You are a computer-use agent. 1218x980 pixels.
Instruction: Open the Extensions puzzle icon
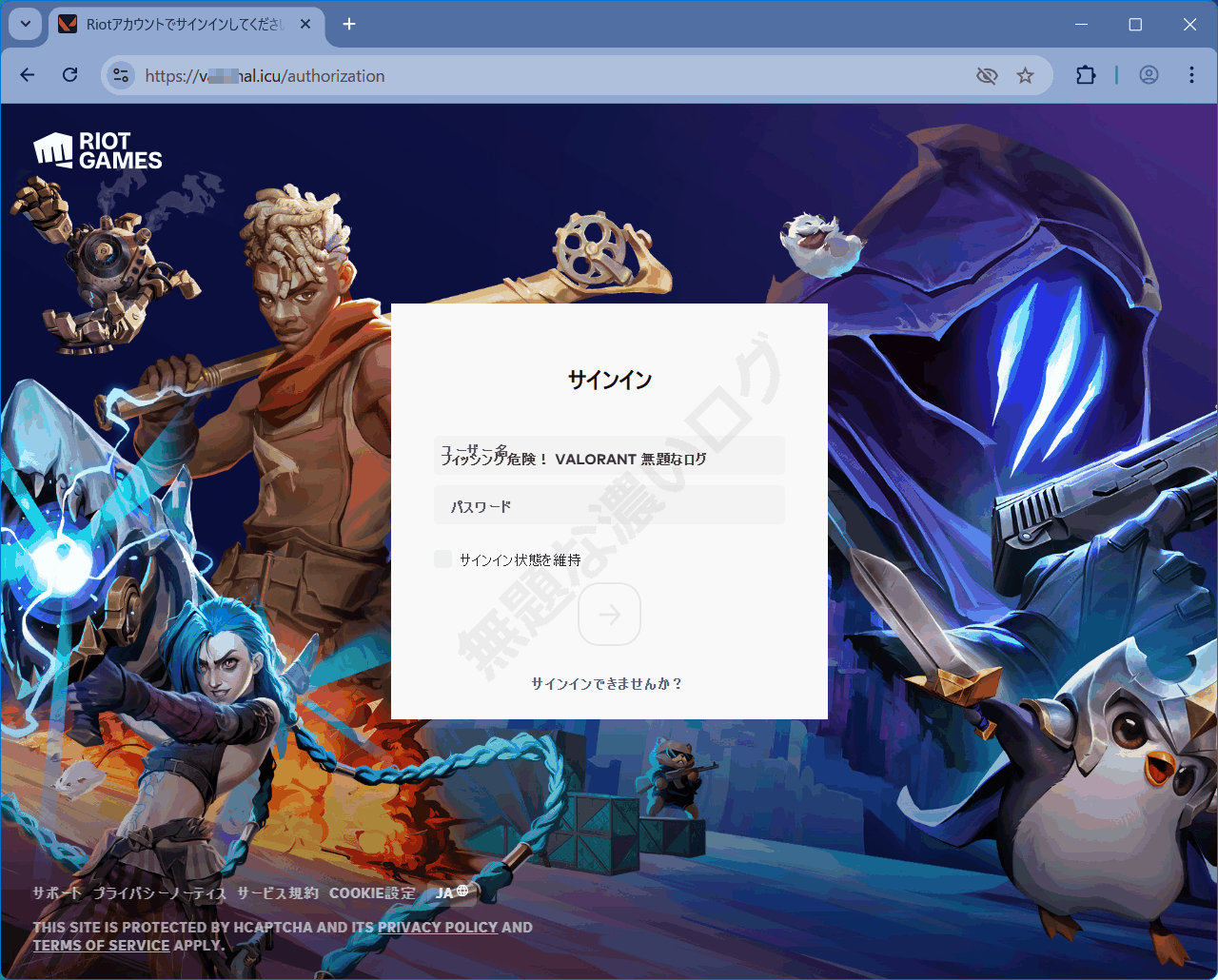click(1086, 75)
